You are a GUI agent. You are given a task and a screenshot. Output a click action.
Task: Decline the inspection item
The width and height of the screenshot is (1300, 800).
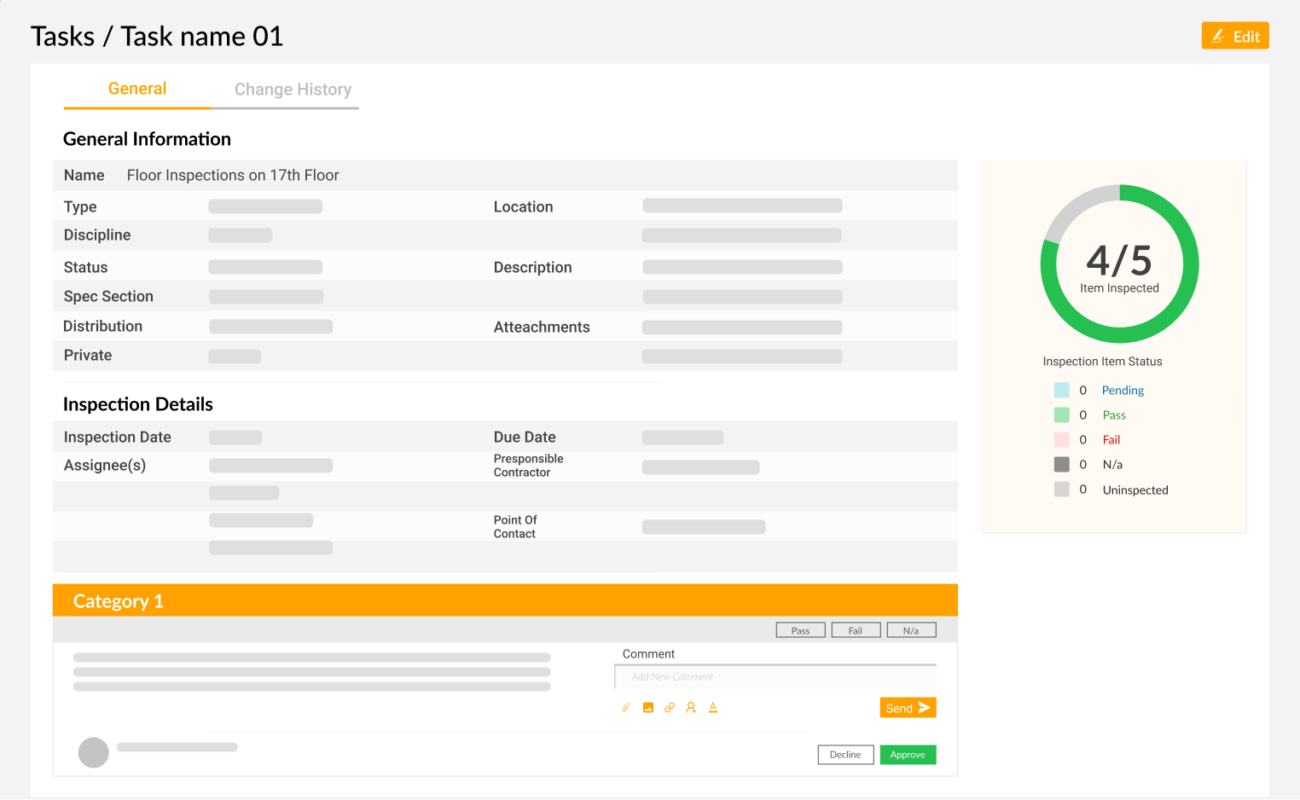[x=845, y=755]
